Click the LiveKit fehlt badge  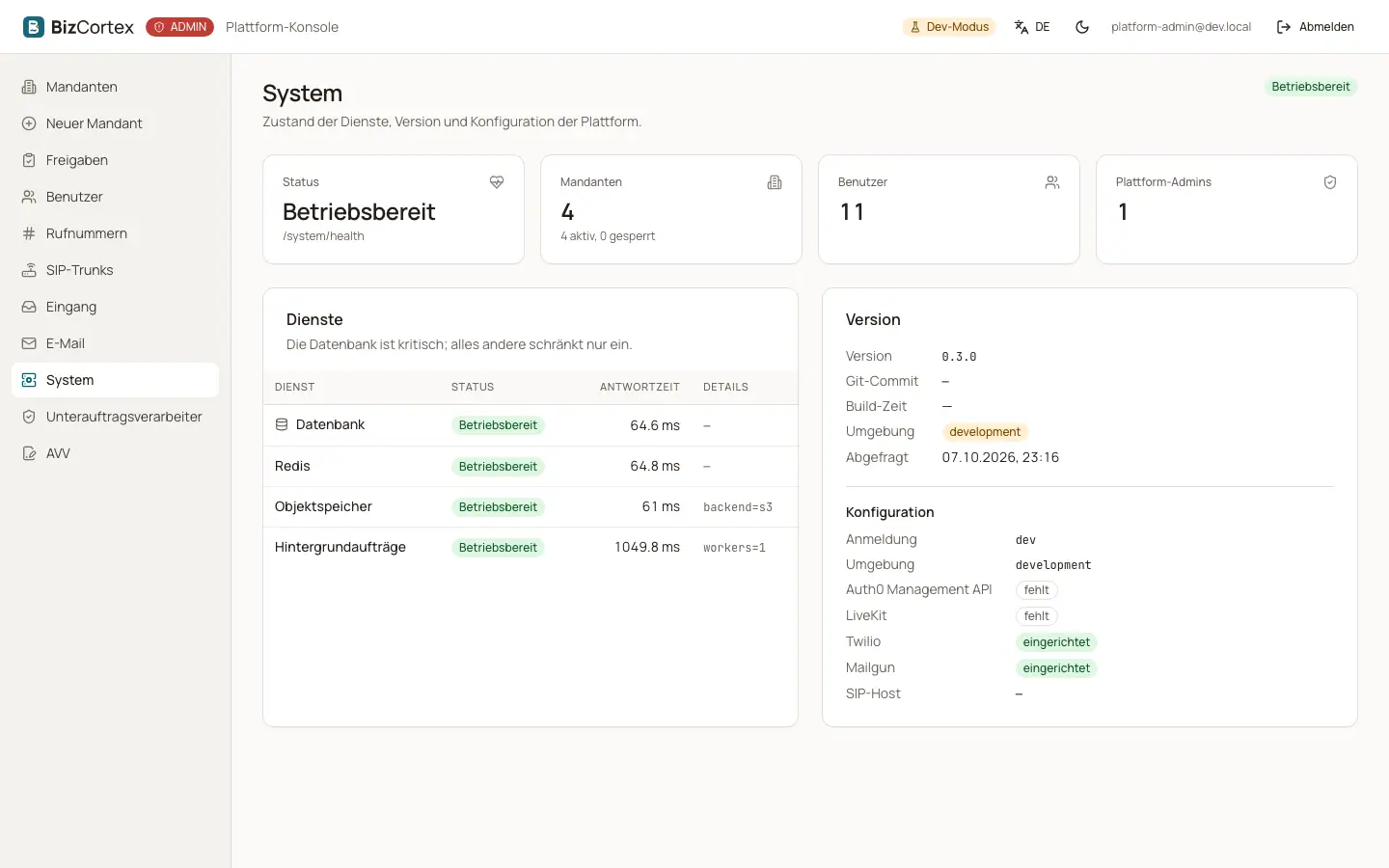click(x=1037, y=616)
